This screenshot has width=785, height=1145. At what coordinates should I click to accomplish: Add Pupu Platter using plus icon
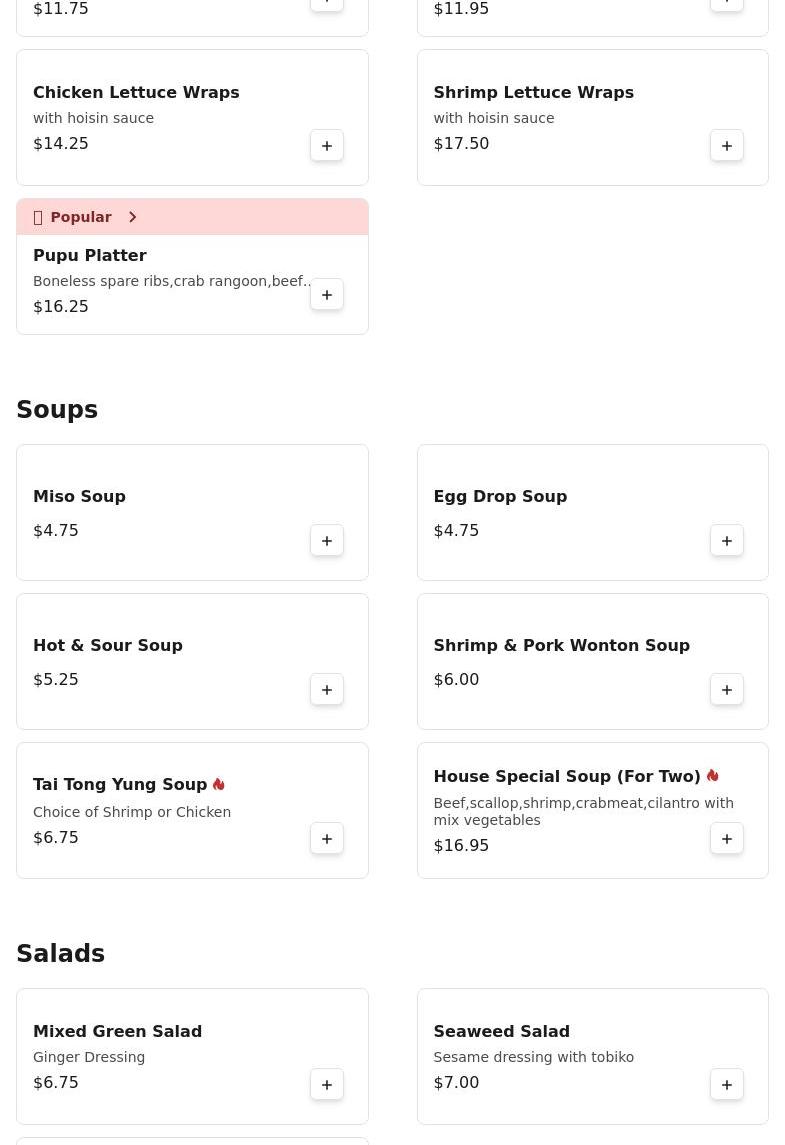point(327,295)
